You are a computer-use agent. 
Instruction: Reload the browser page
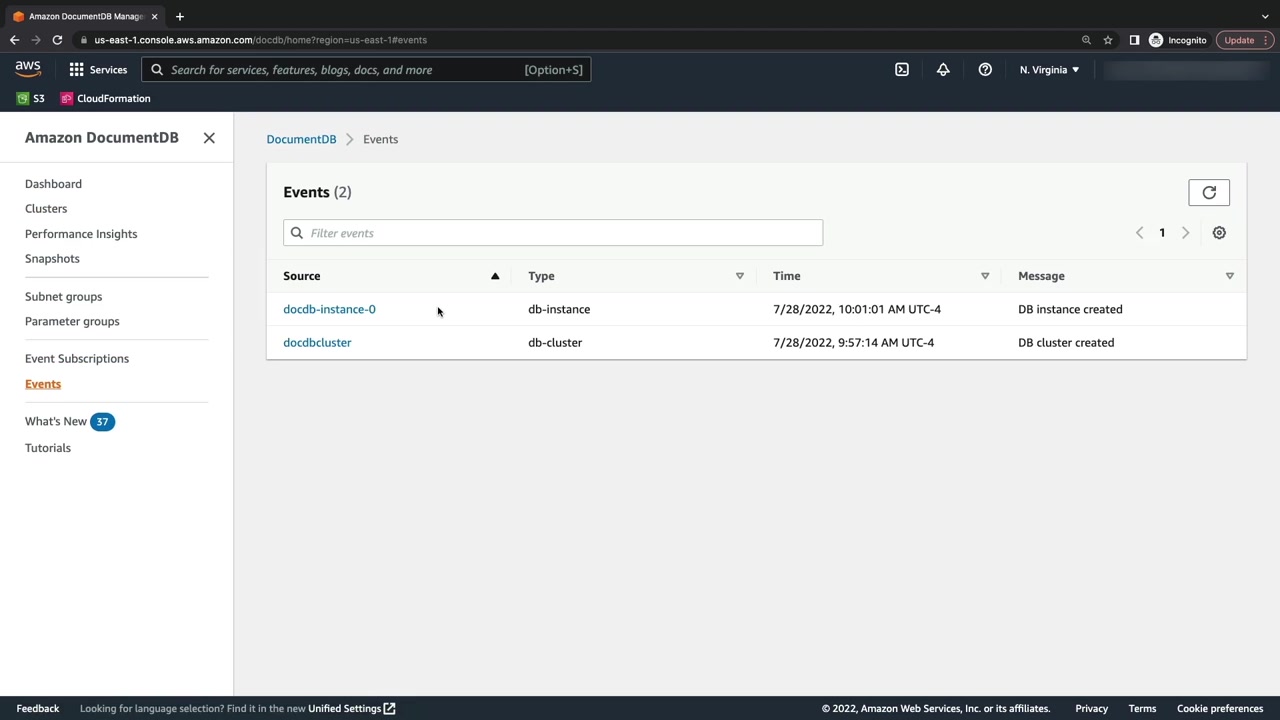57,40
